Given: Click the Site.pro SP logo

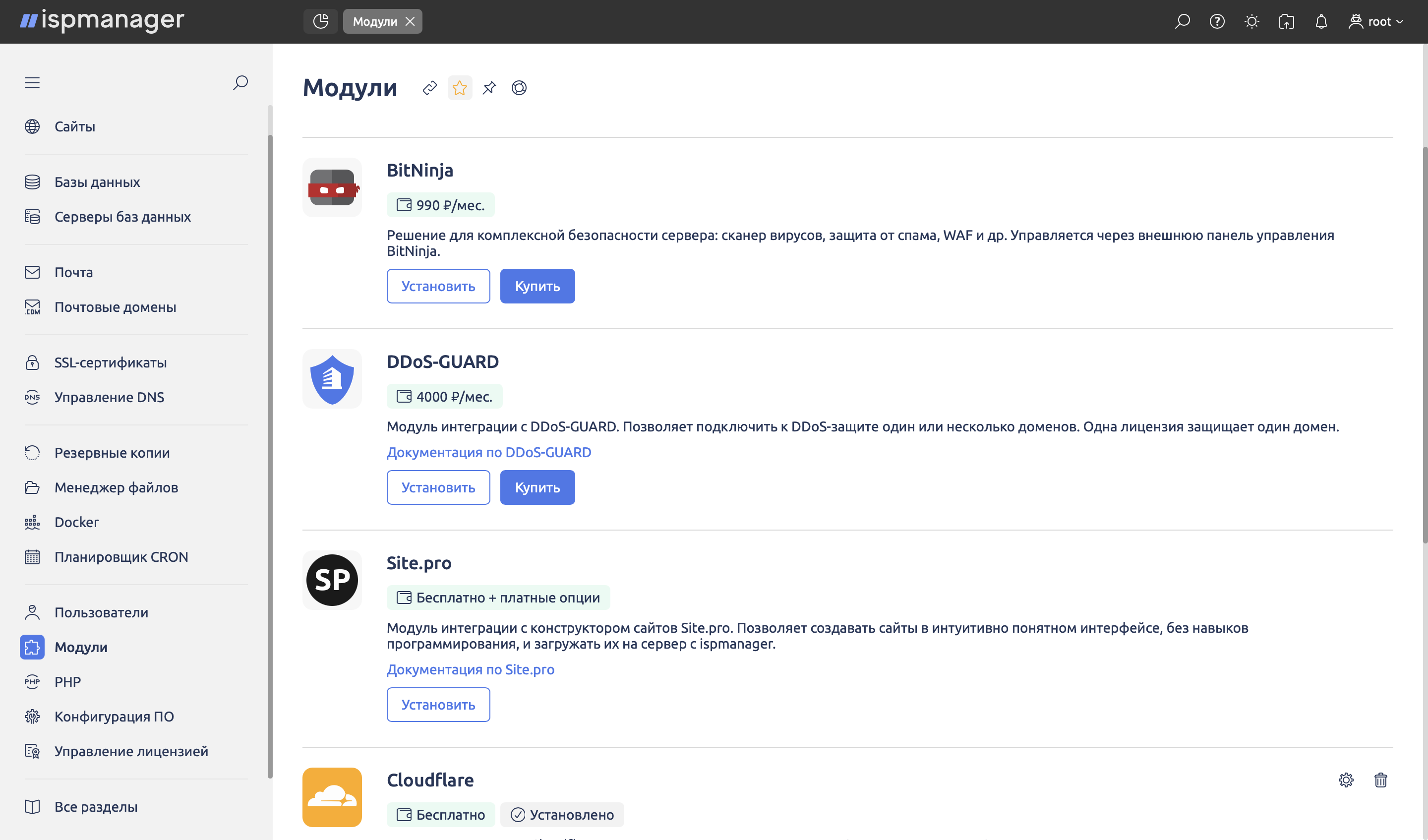Looking at the screenshot, I should click(332, 580).
